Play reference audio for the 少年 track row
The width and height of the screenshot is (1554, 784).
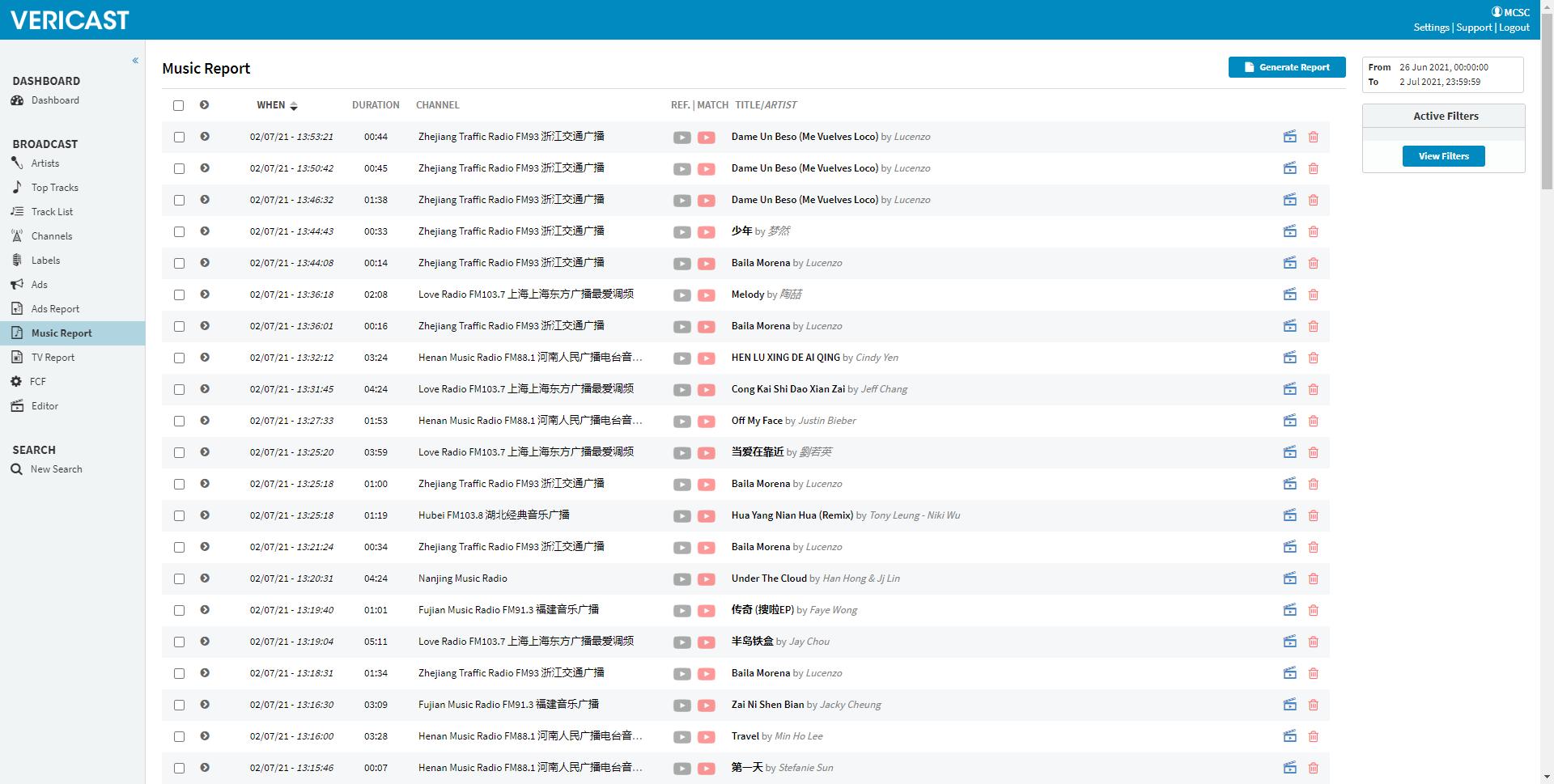point(682,232)
